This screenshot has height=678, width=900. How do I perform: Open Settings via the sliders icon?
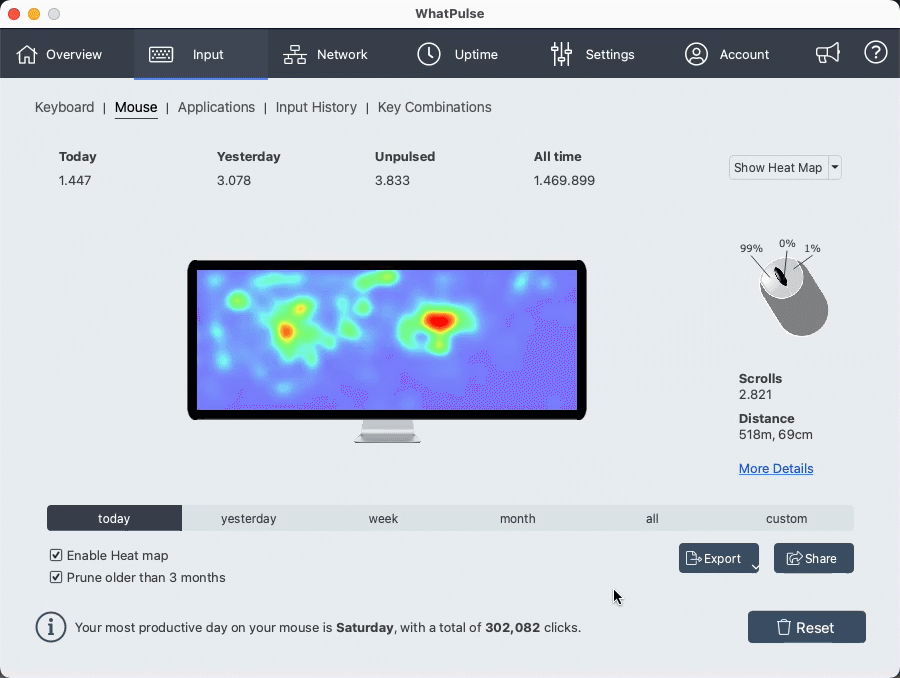pyautogui.click(x=562, y=54)
